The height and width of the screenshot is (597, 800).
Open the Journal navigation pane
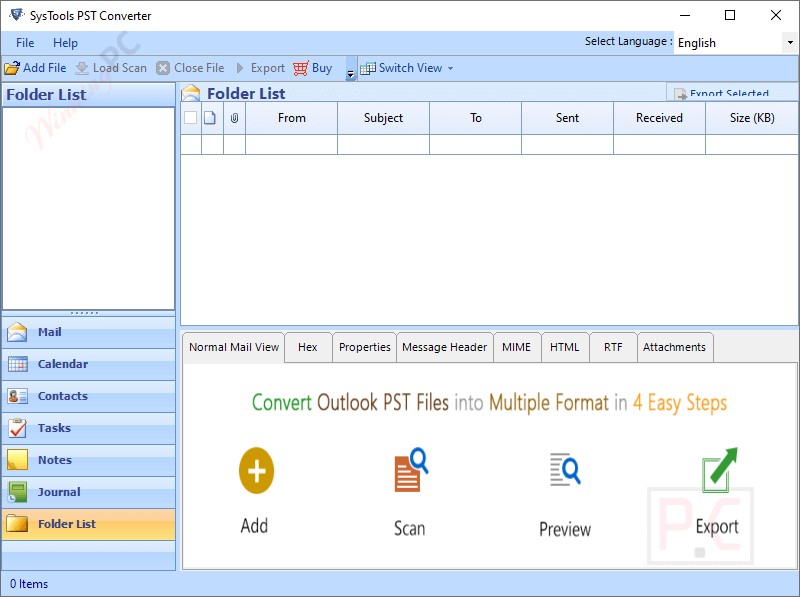click(89, 492)
